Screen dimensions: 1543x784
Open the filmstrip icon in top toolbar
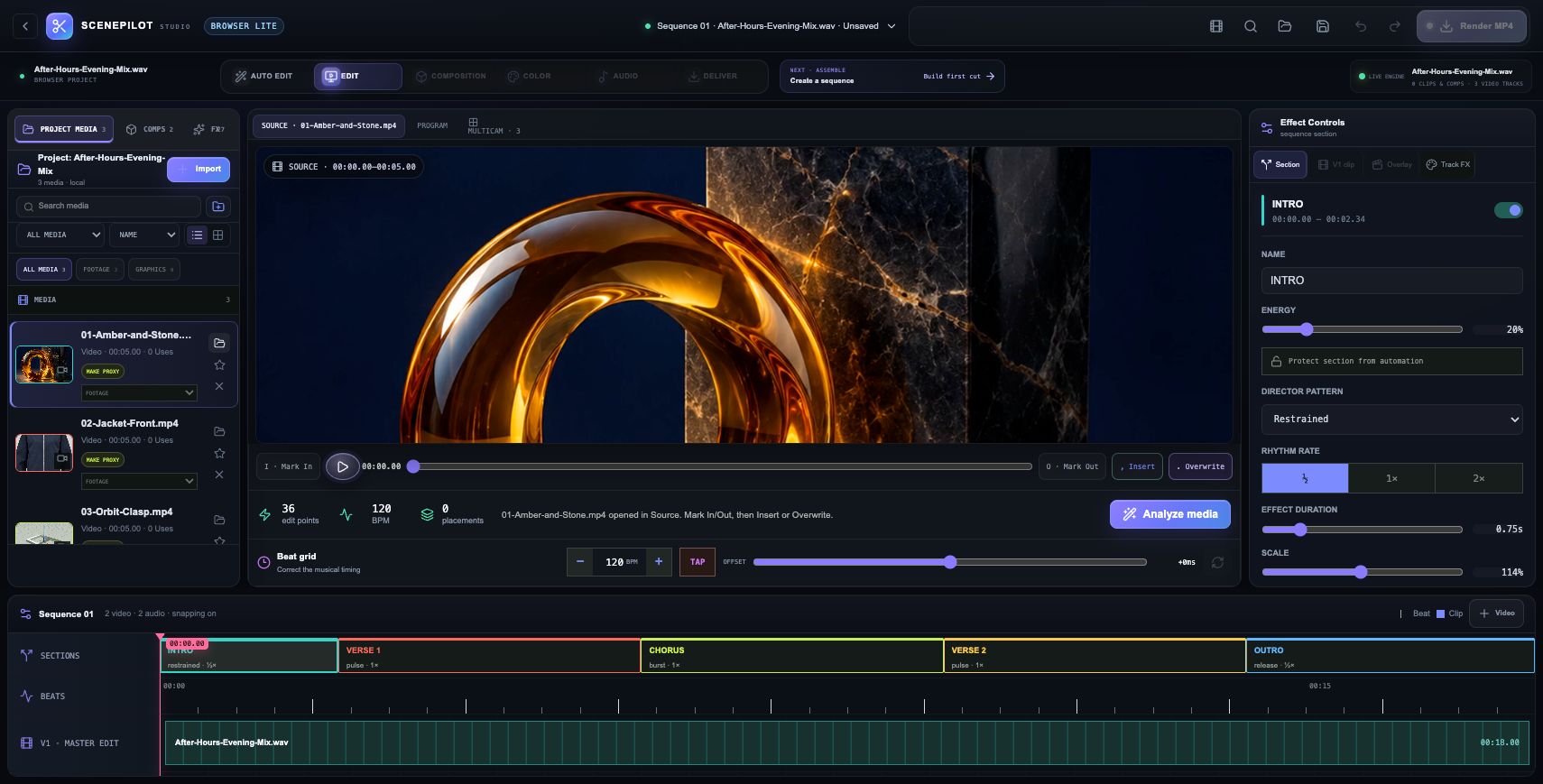(x=1216, y=26)
